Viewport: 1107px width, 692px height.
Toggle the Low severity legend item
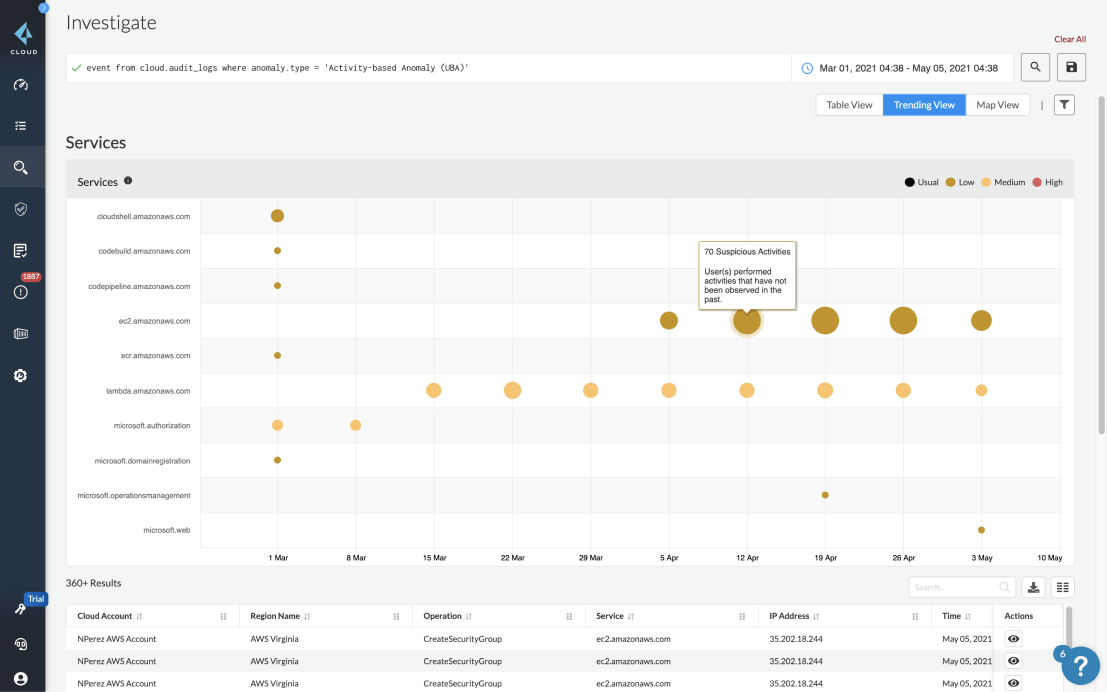point(959,182)
